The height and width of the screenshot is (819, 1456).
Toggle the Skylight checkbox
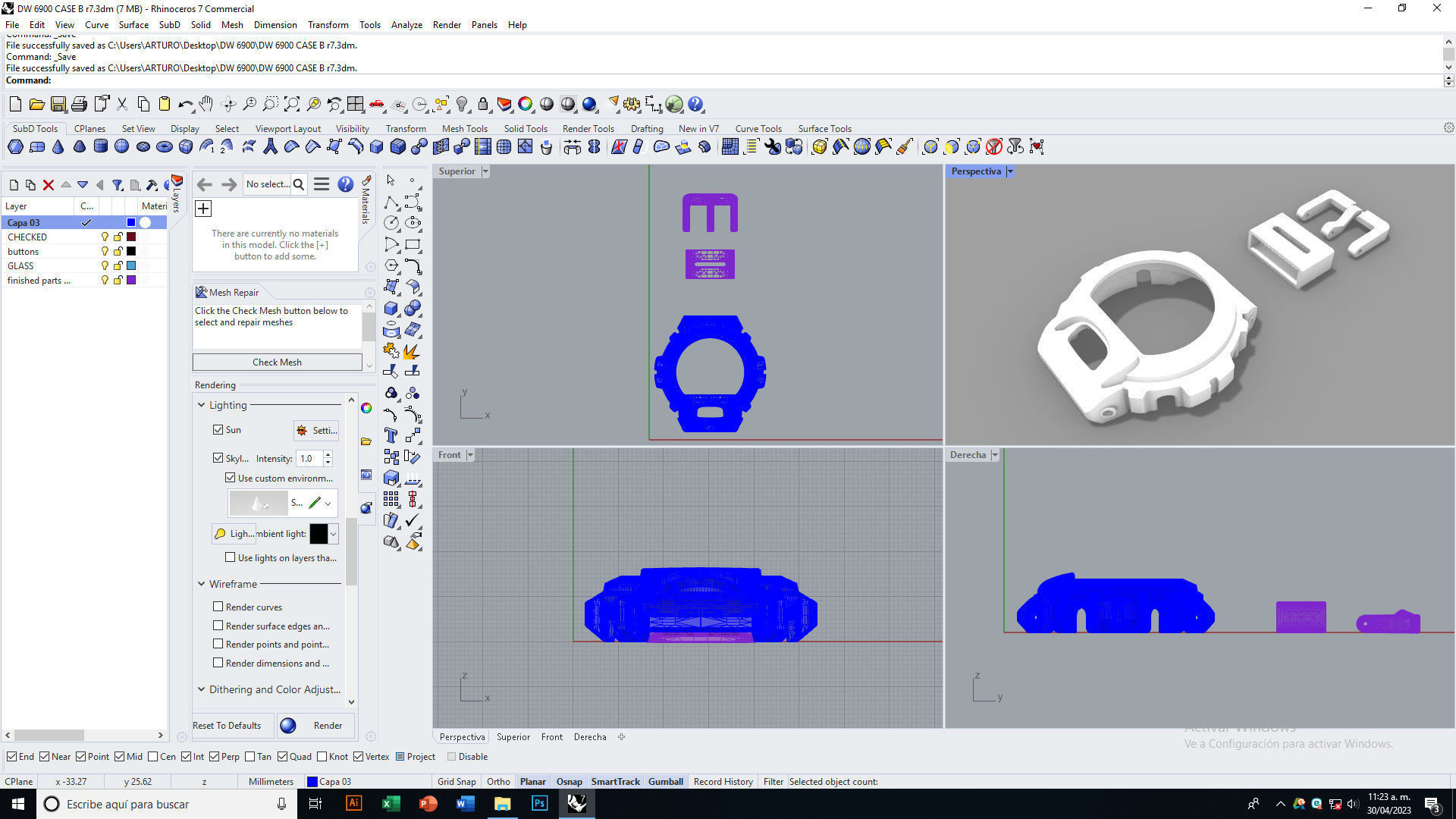coord(218,458)
